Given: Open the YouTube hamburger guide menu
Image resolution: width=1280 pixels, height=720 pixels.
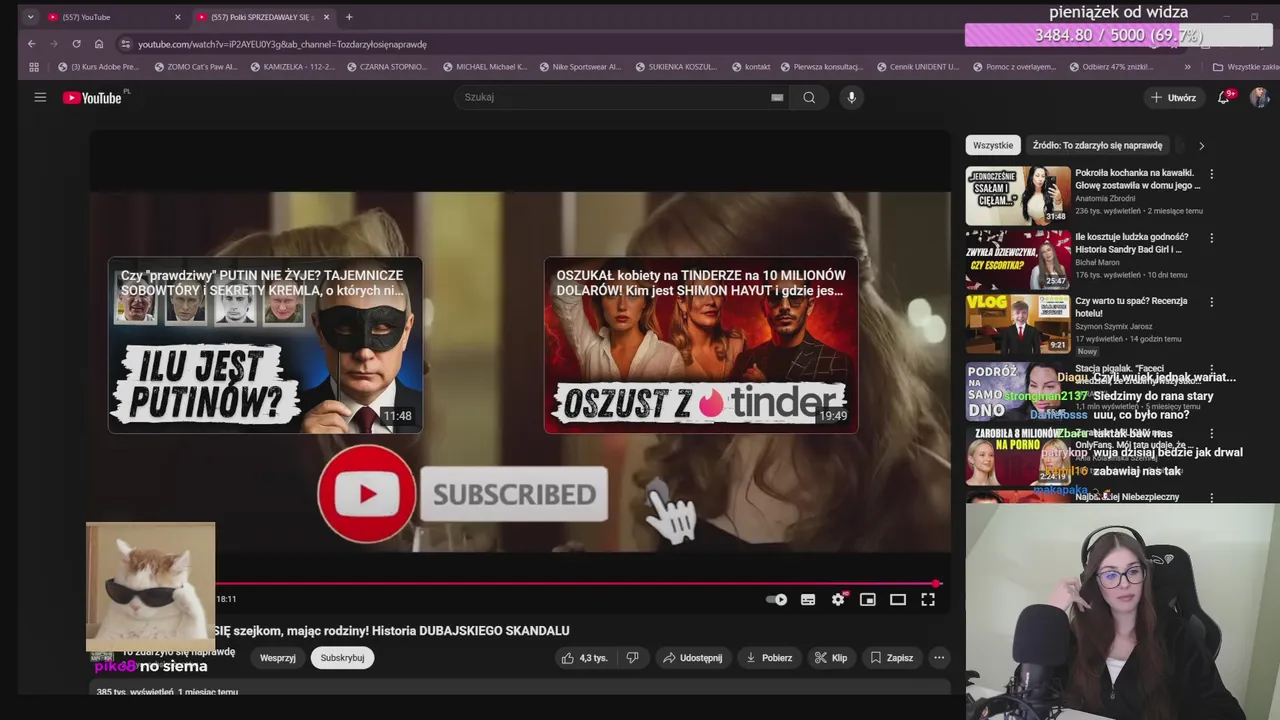Looking at the screenshot, I should 40,97.
